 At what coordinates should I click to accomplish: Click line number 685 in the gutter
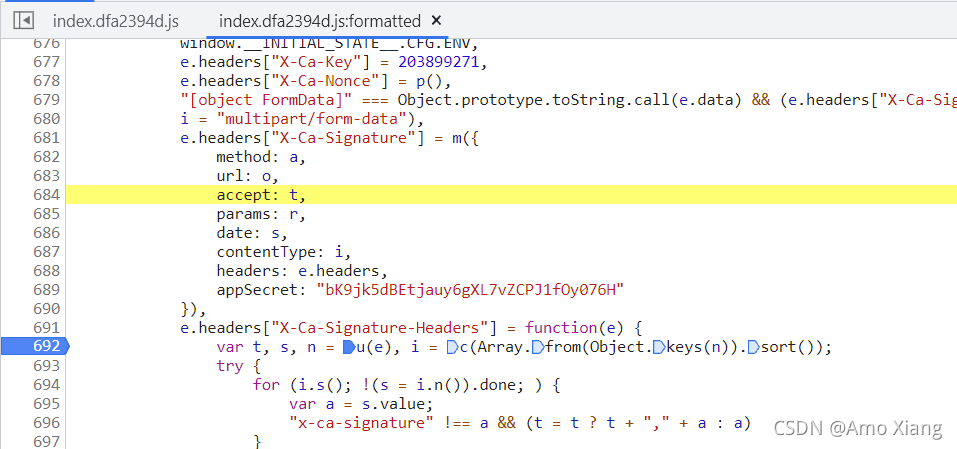pos(47,214)
